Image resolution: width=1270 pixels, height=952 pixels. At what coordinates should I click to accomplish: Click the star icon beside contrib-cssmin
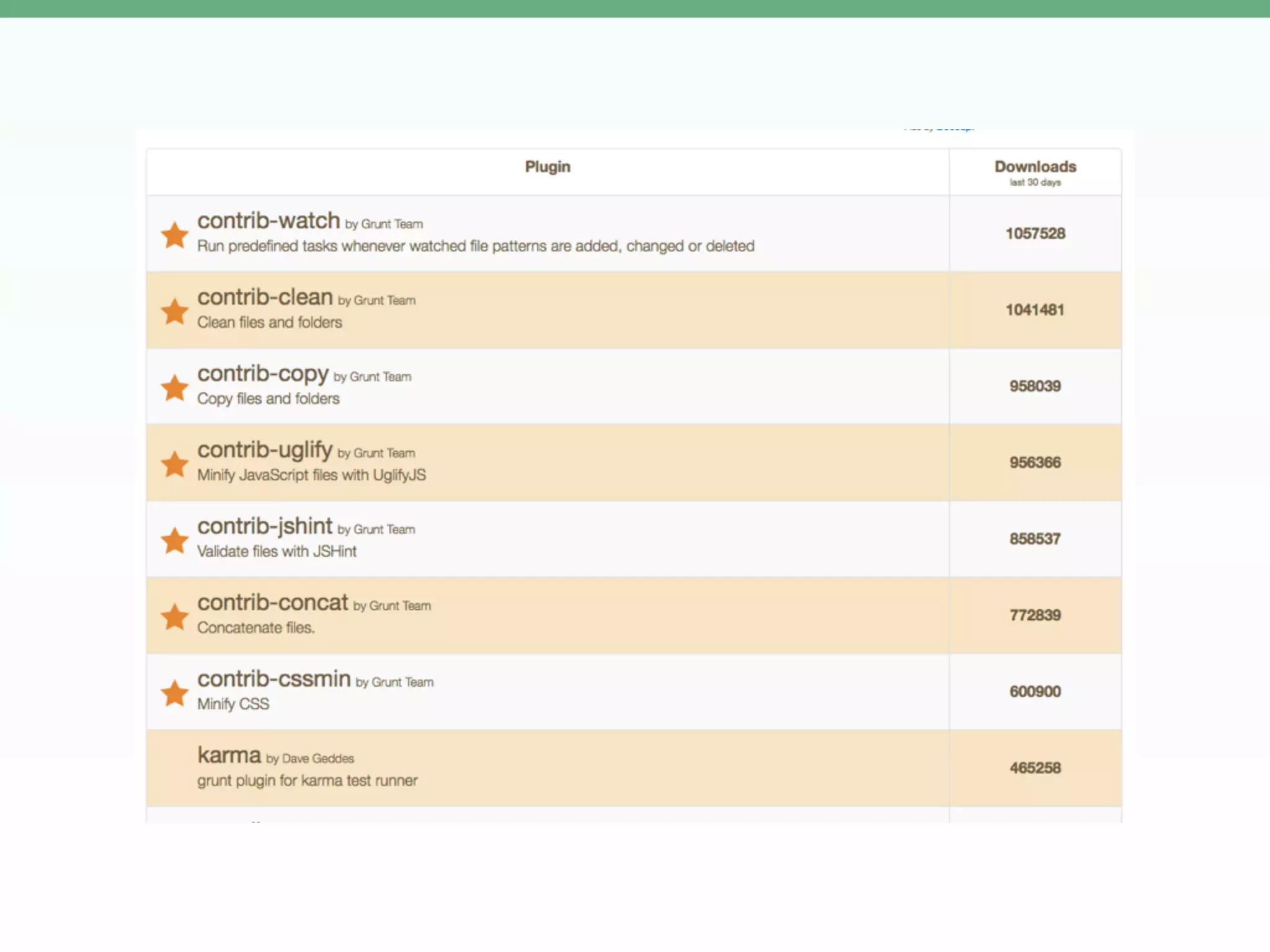pyautogui.click(x=175, y=693)
